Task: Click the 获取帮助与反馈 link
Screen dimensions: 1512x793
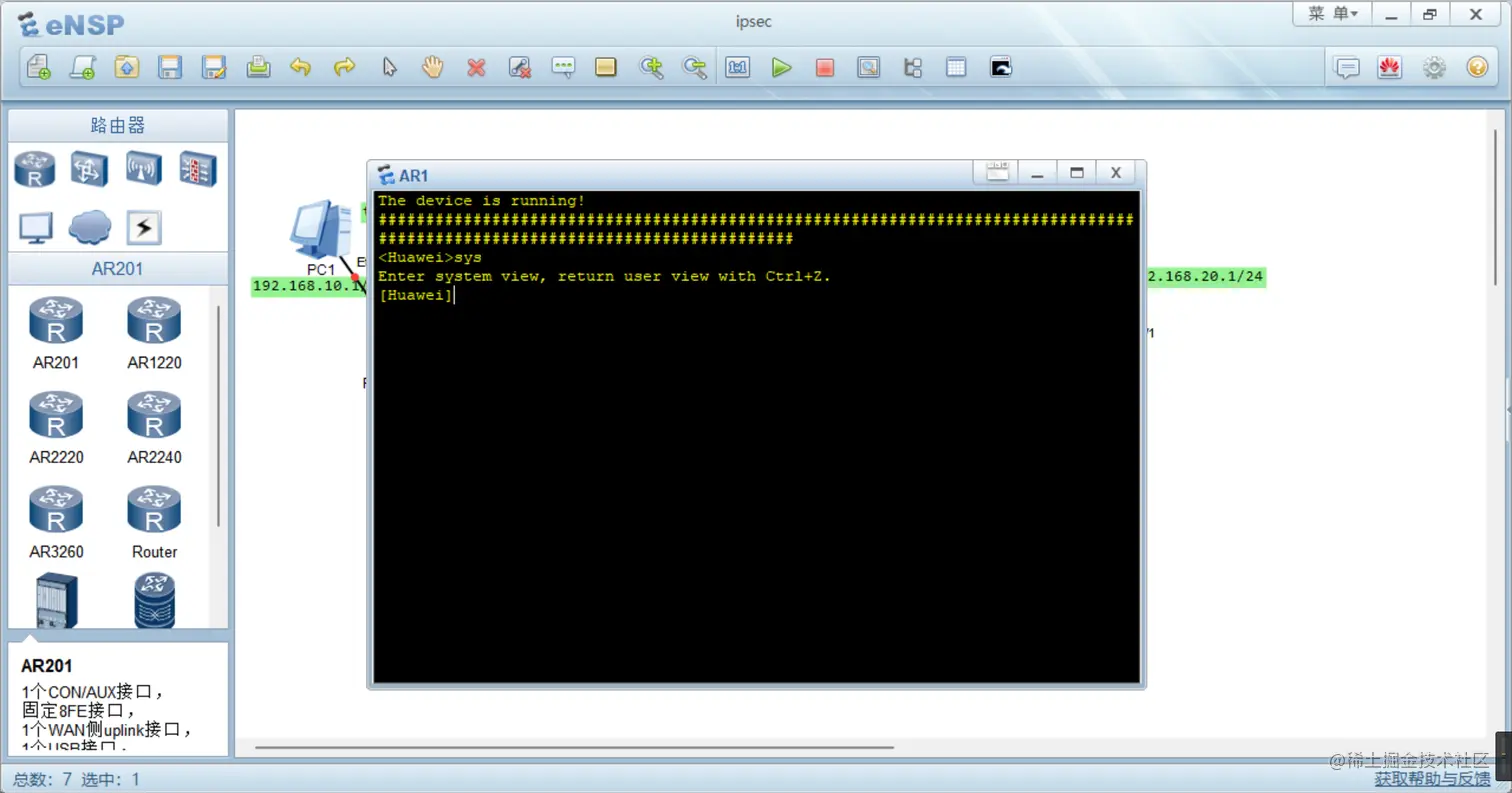Action: [x=1432, y=779]
